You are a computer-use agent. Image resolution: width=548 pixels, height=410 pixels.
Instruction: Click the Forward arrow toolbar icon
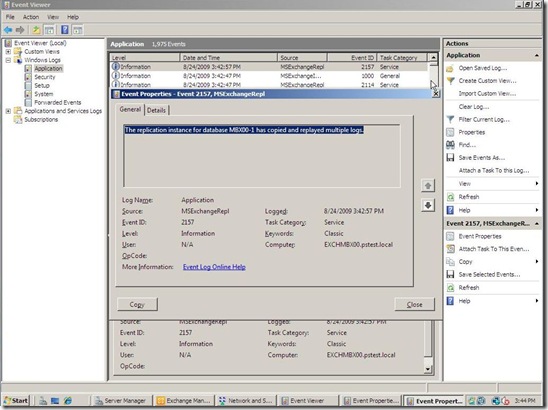[20, 30]
